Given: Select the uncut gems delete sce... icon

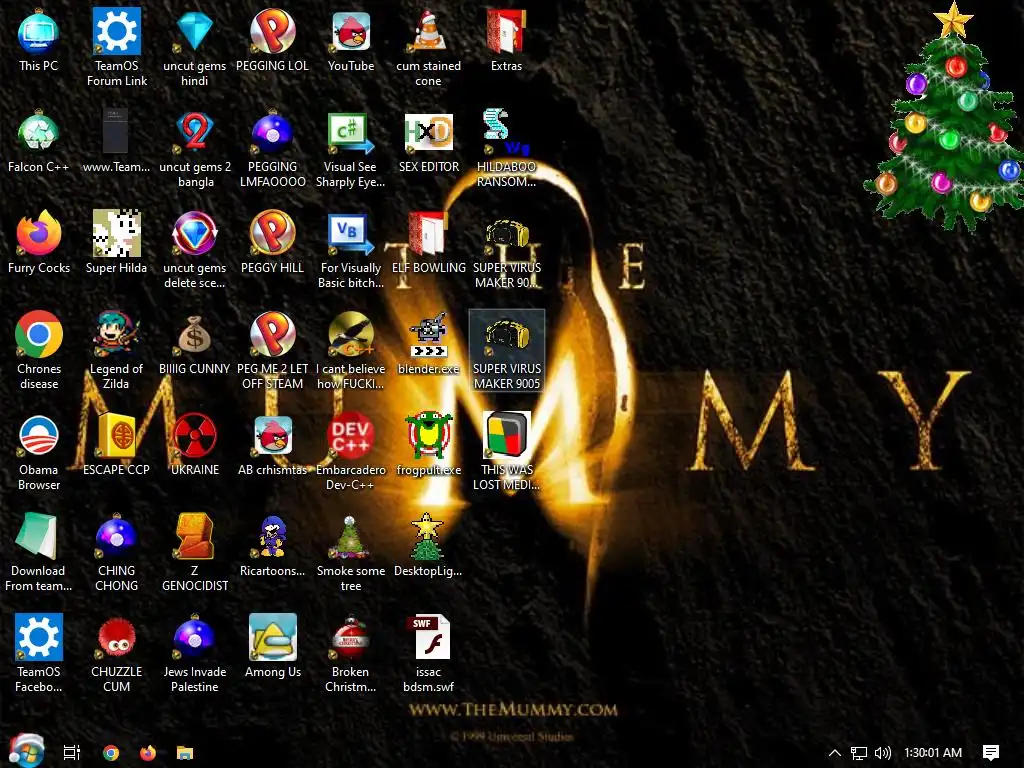Looking at the screenshot, I should coord(195,249).
